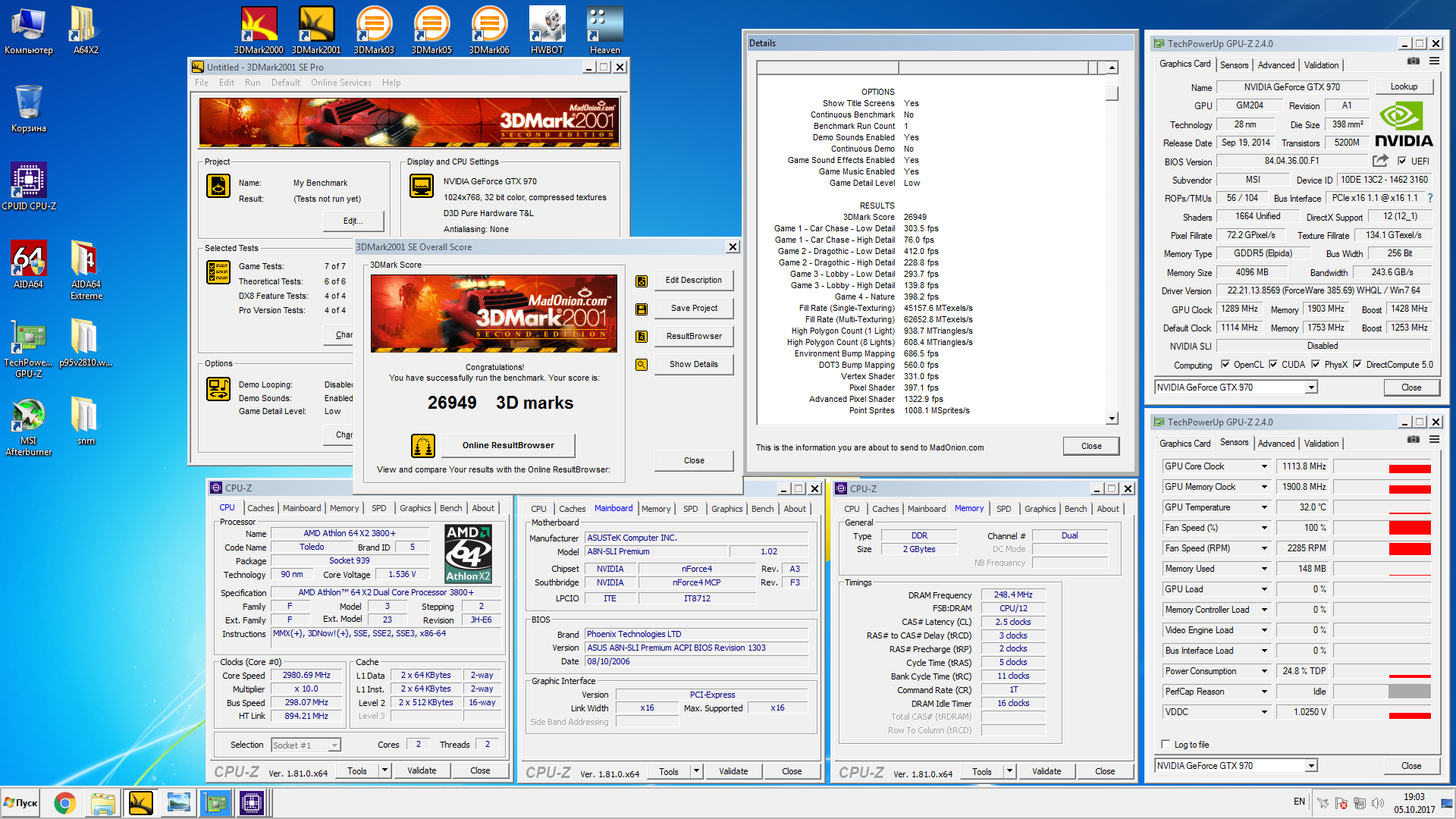Click the Show Details magnifier icon
This screenshot has width=1456, height=819.
point(642,365)
